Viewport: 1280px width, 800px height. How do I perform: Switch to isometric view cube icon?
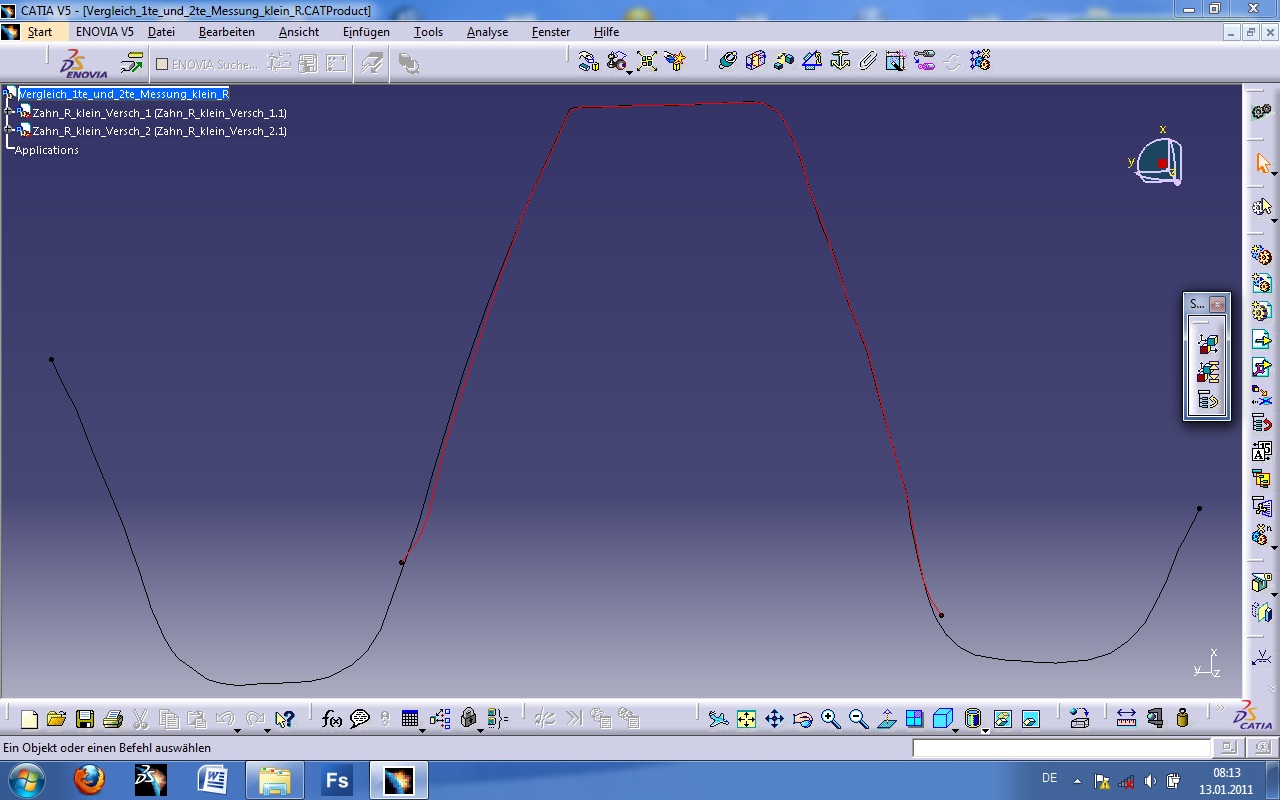942,718
